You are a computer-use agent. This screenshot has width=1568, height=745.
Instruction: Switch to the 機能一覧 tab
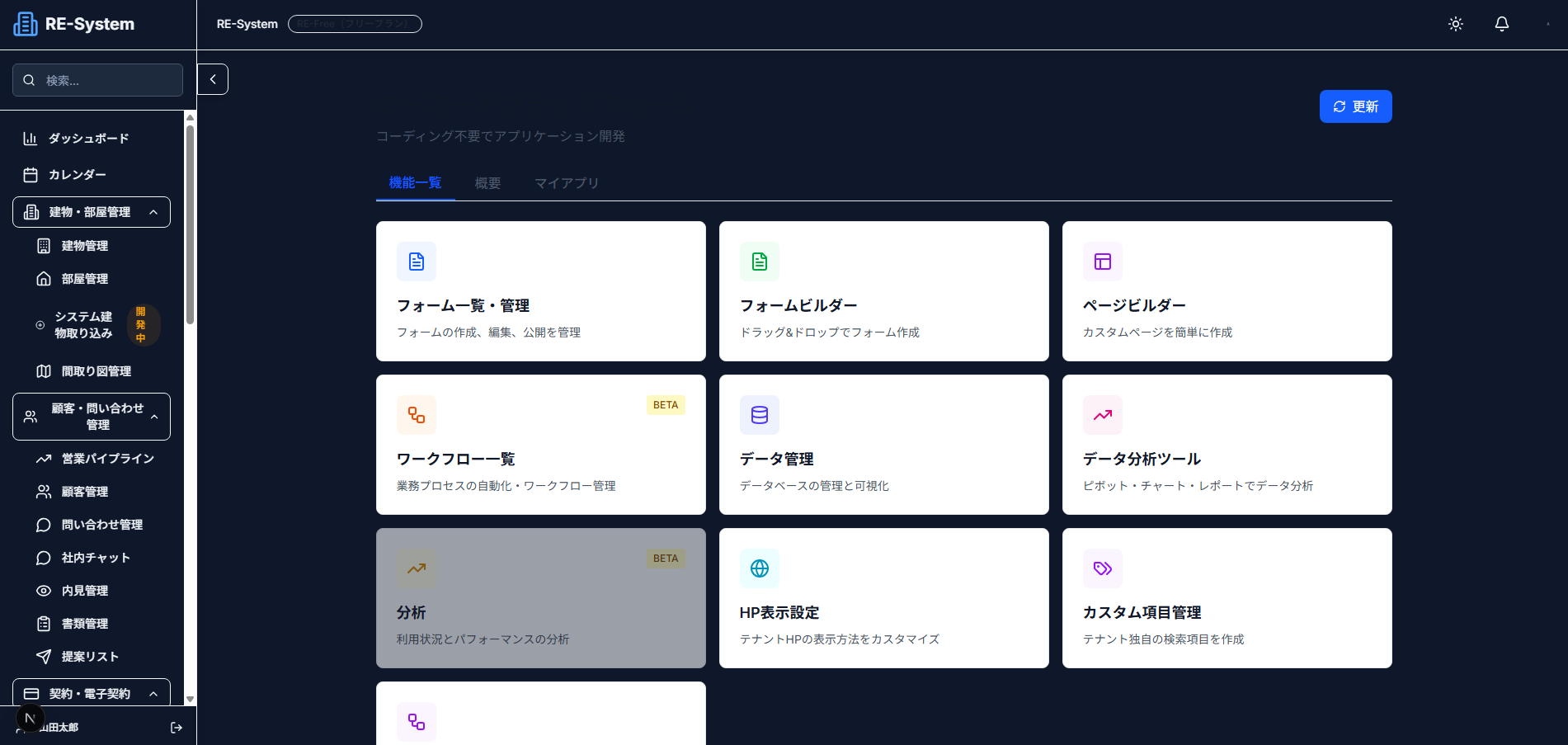(415, 182)
